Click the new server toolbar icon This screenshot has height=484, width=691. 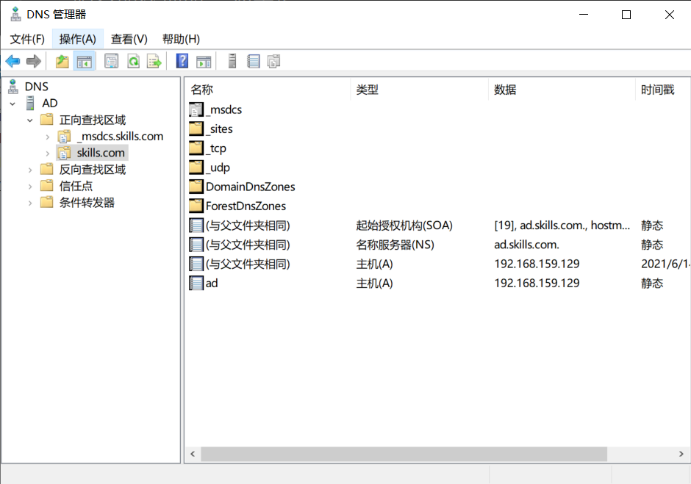232,61
